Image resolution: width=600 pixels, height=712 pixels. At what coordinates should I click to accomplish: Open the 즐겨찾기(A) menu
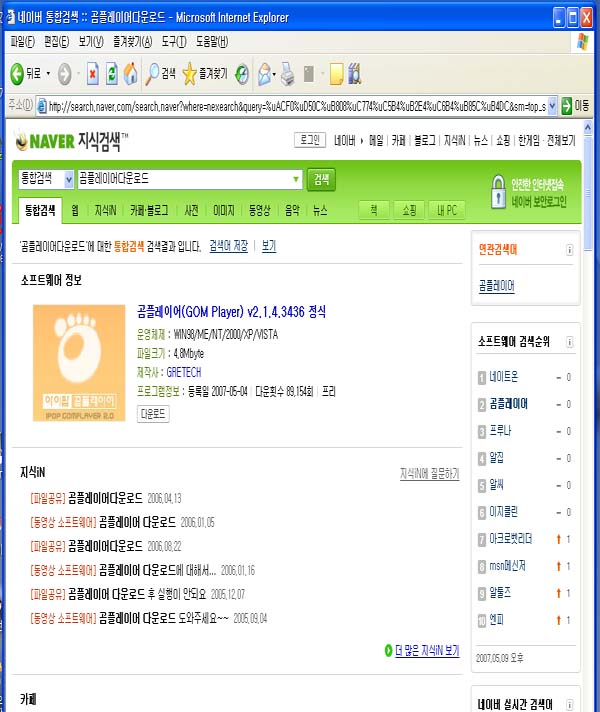[133, 42]
